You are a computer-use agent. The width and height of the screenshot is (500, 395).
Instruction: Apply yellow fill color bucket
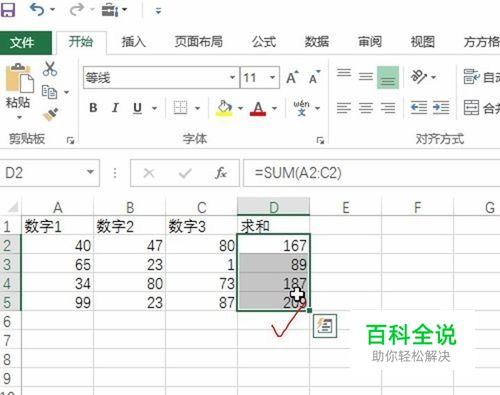point(224,108)
